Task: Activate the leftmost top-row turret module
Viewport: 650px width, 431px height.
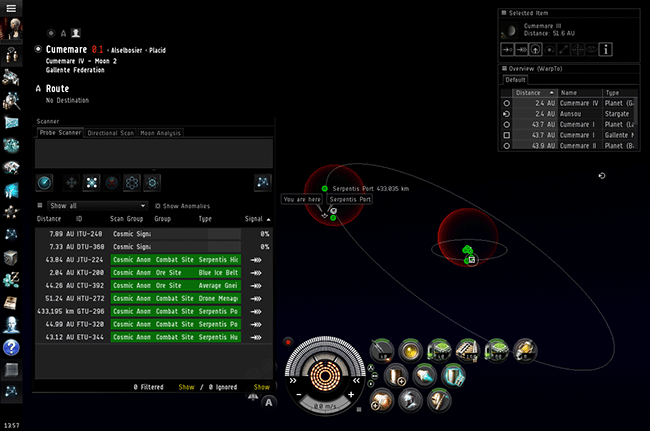Action: click(x=382, y=351)
